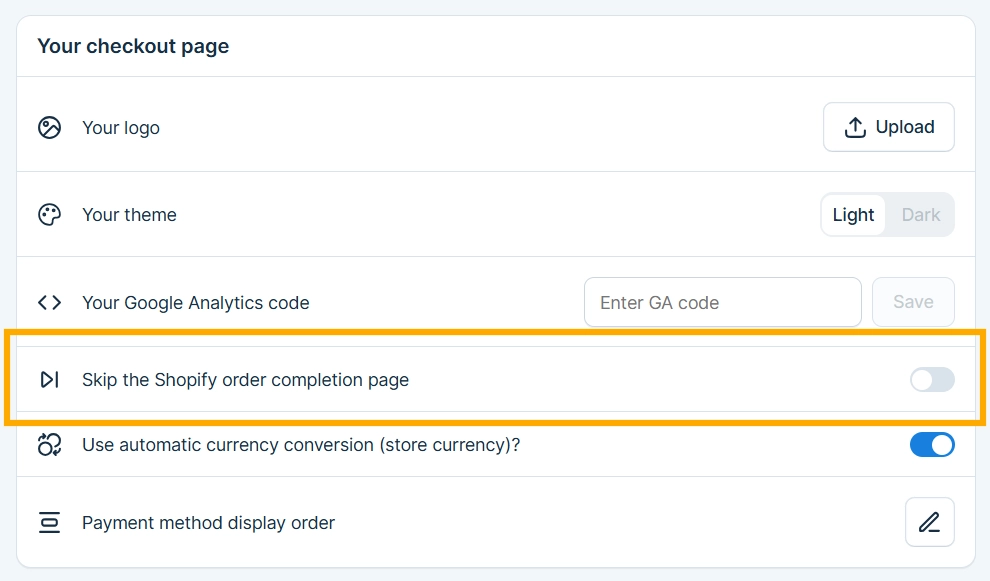Click the "Your Google Analytics code" label
Image resolution: width=990 pixels, height=581 pixels.
(196, 302)
